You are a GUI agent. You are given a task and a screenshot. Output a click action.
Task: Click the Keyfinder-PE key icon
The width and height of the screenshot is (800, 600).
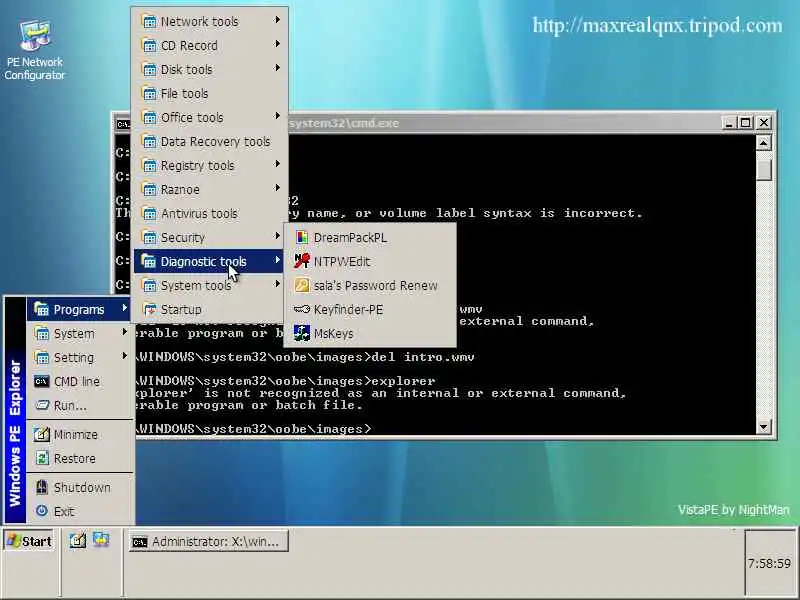(x=302, y=309)
